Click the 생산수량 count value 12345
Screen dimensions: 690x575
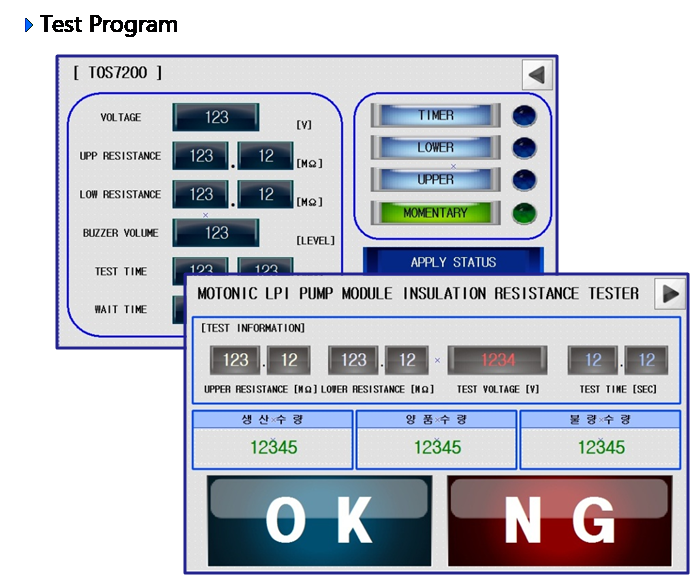tap(273, 447)
